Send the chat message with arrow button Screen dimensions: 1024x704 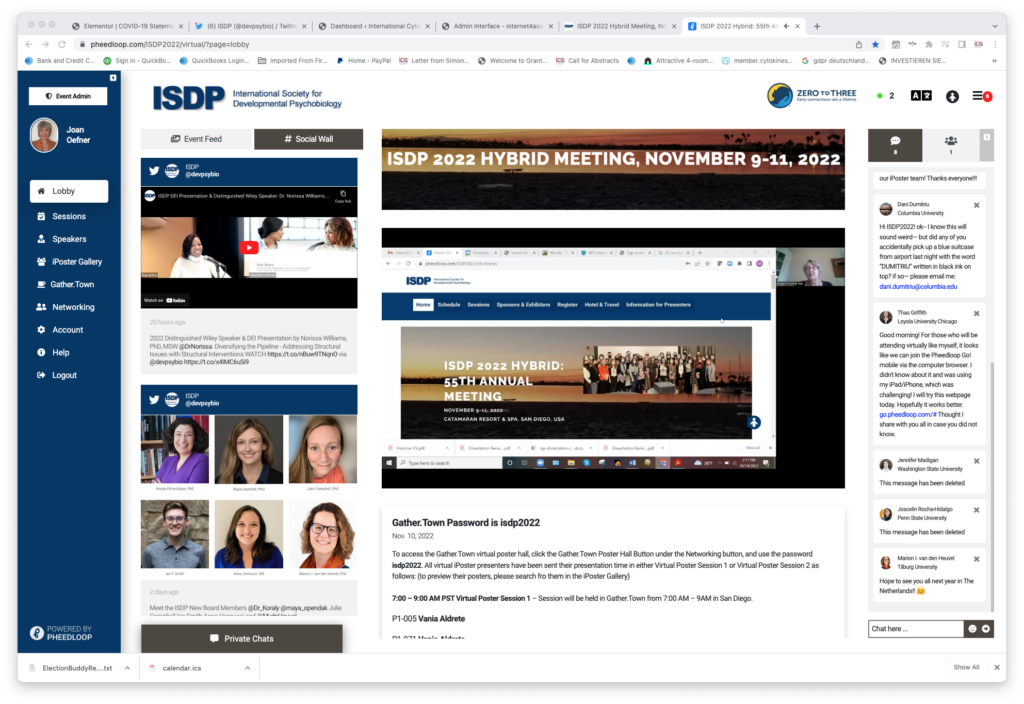(x=985, y=629)
